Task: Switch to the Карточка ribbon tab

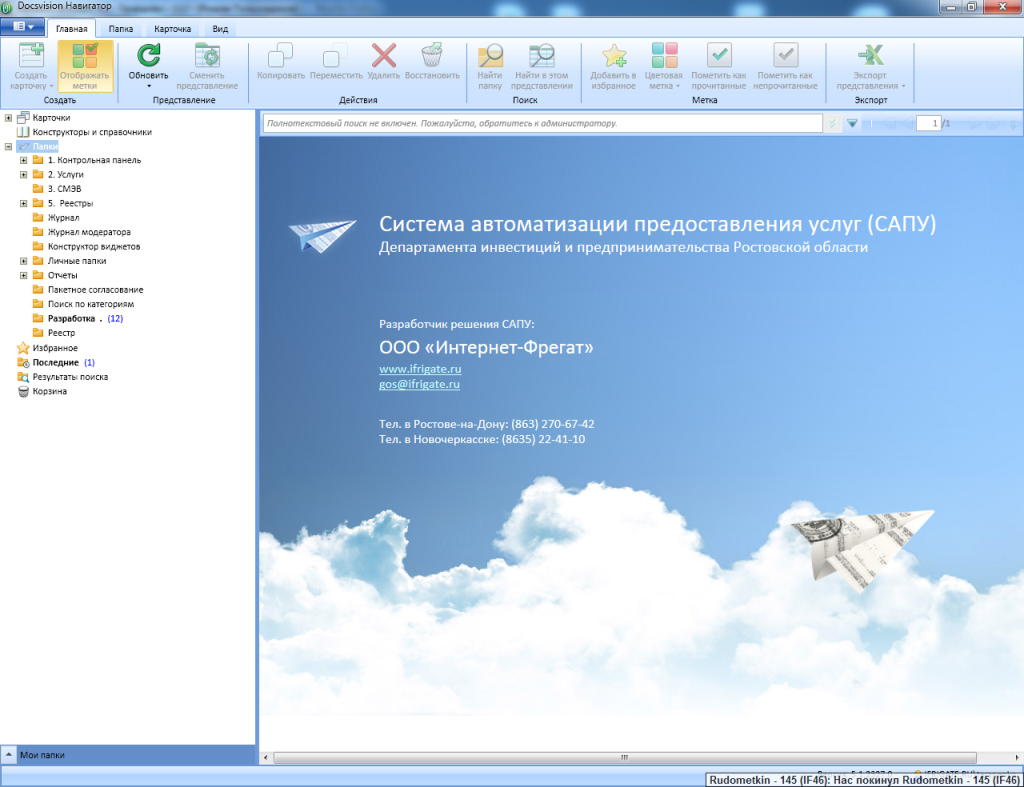Action: pyautogui.click(x=172, y=29)
